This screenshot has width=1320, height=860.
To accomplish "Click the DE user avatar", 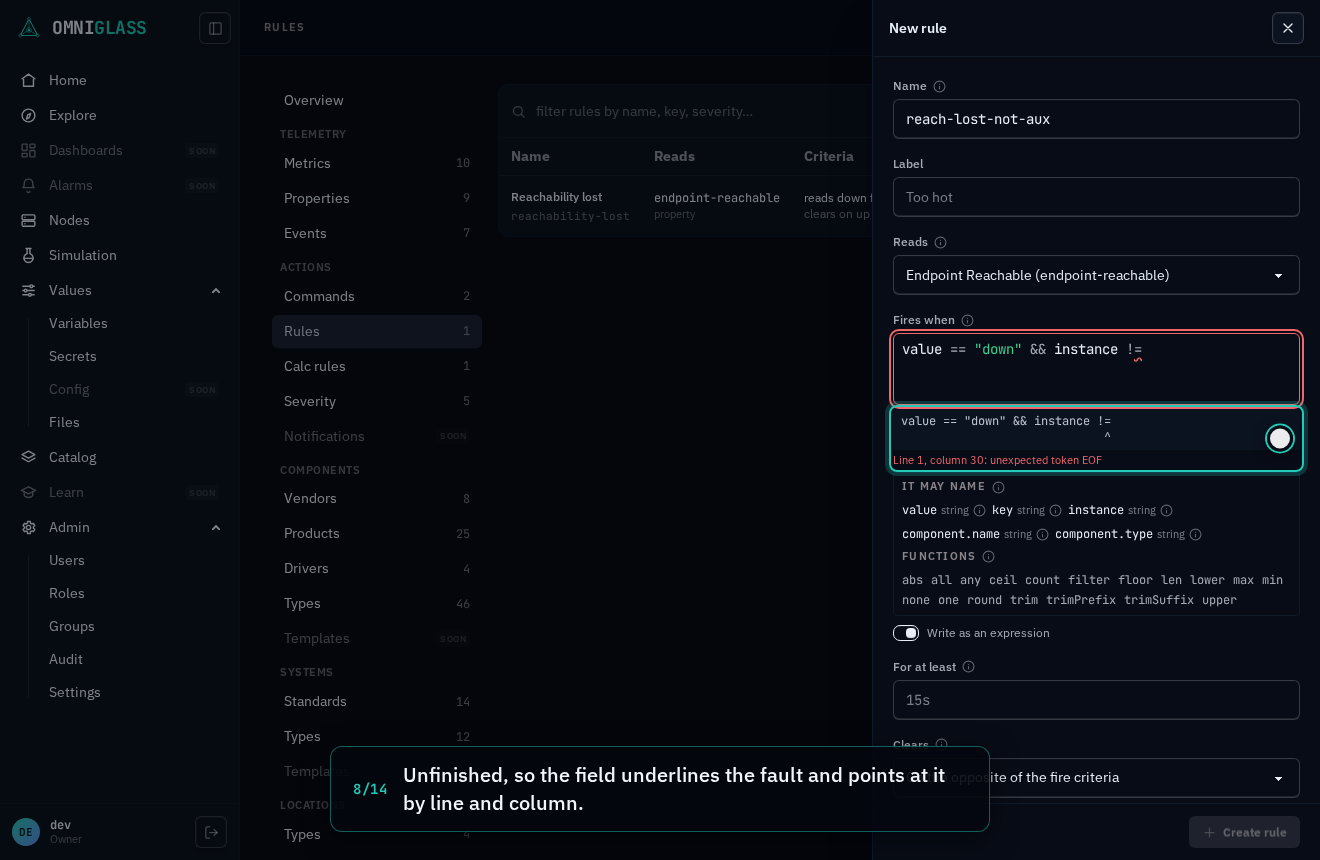I will click(26, 832).
